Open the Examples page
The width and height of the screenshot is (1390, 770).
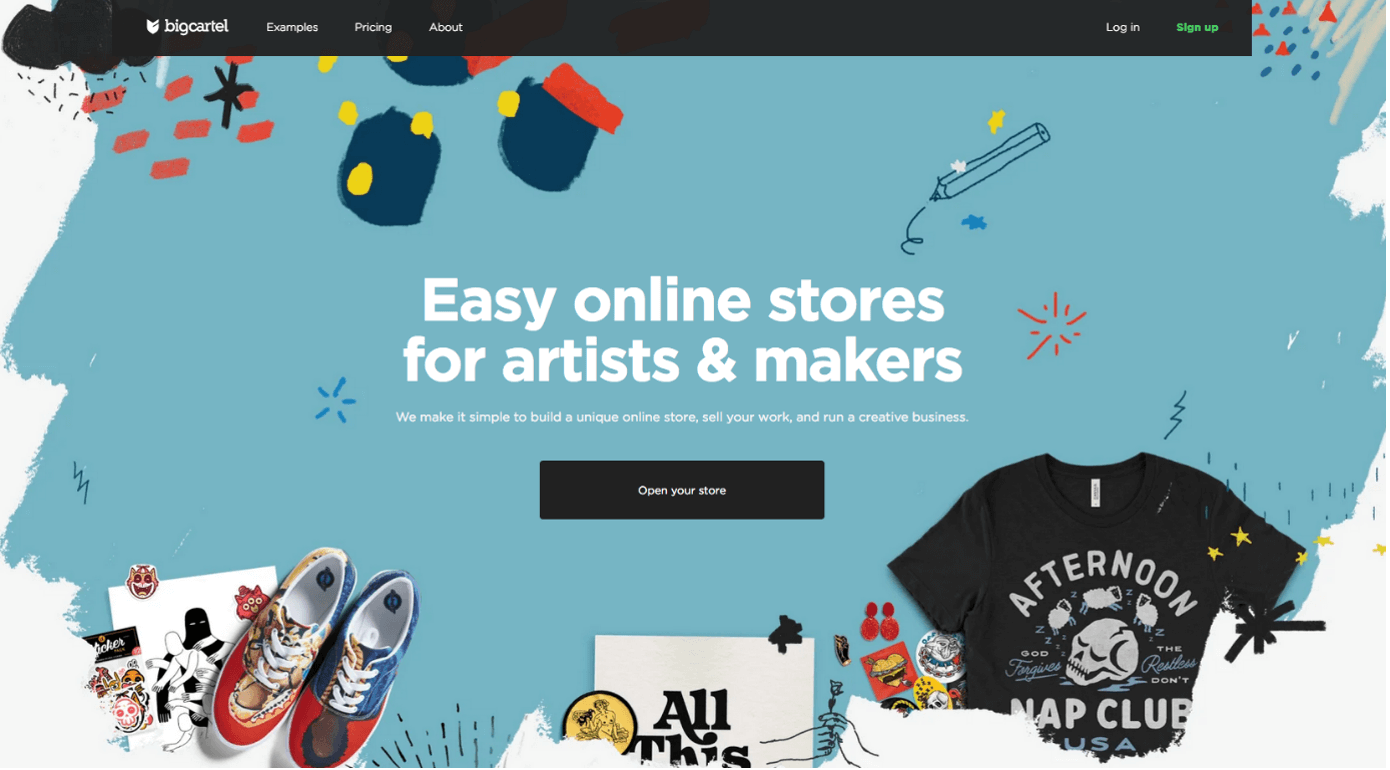(x=292, y=27)
